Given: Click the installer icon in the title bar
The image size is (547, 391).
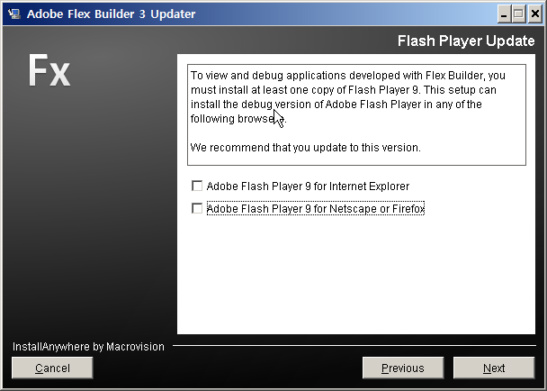Looking at the screenshot, I should (14, 14).
